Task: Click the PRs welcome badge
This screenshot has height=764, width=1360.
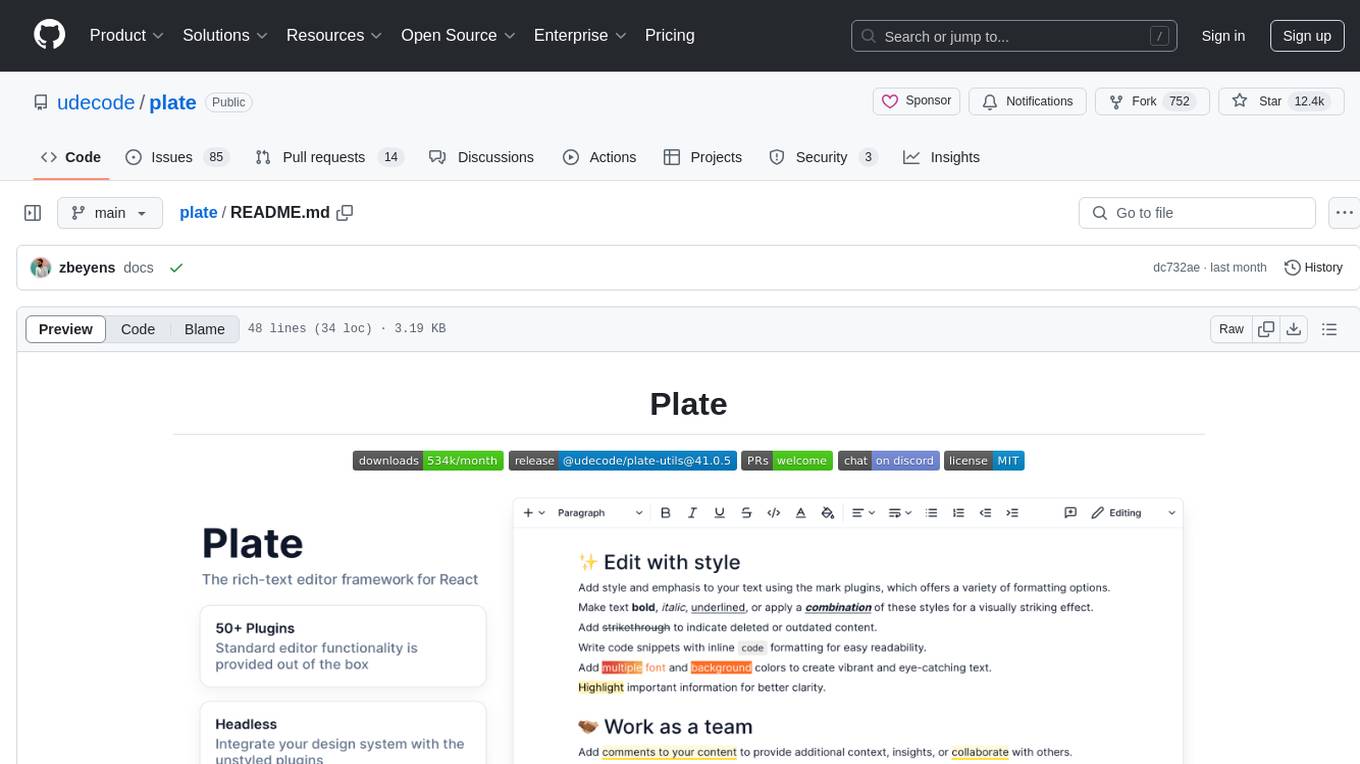Action: 787,460
